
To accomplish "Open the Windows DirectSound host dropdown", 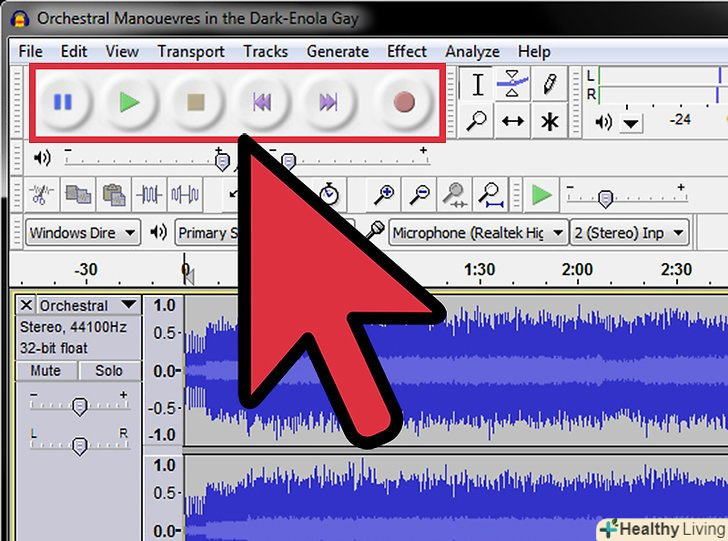I will [83, 232].
